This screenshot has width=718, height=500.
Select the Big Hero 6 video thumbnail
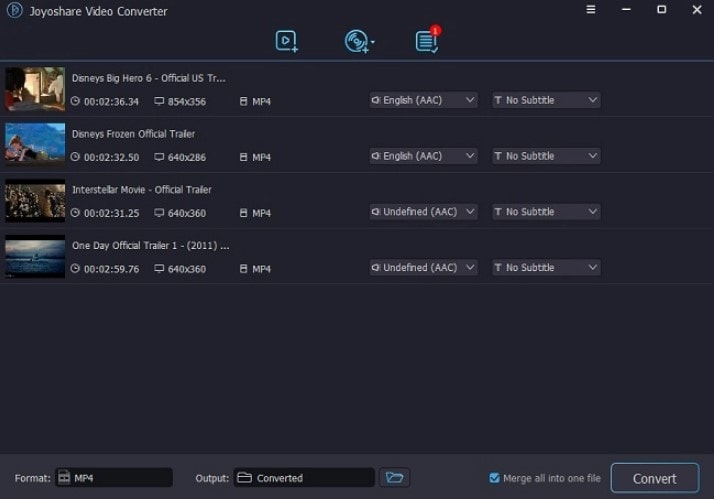coord(35,89)
